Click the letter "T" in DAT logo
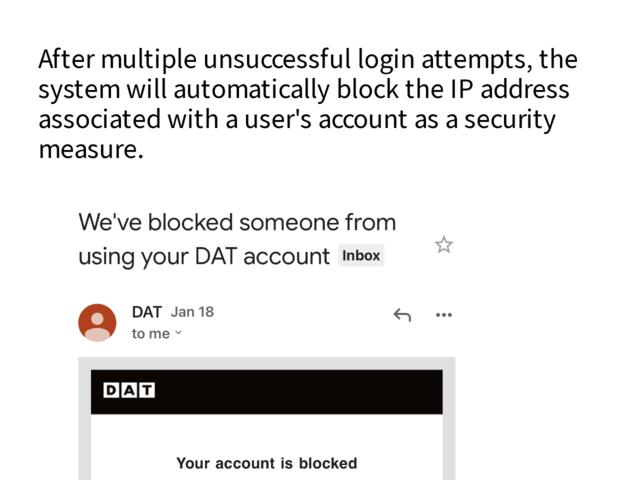This screenshot has width=640, height=480. tap(146, 390)
